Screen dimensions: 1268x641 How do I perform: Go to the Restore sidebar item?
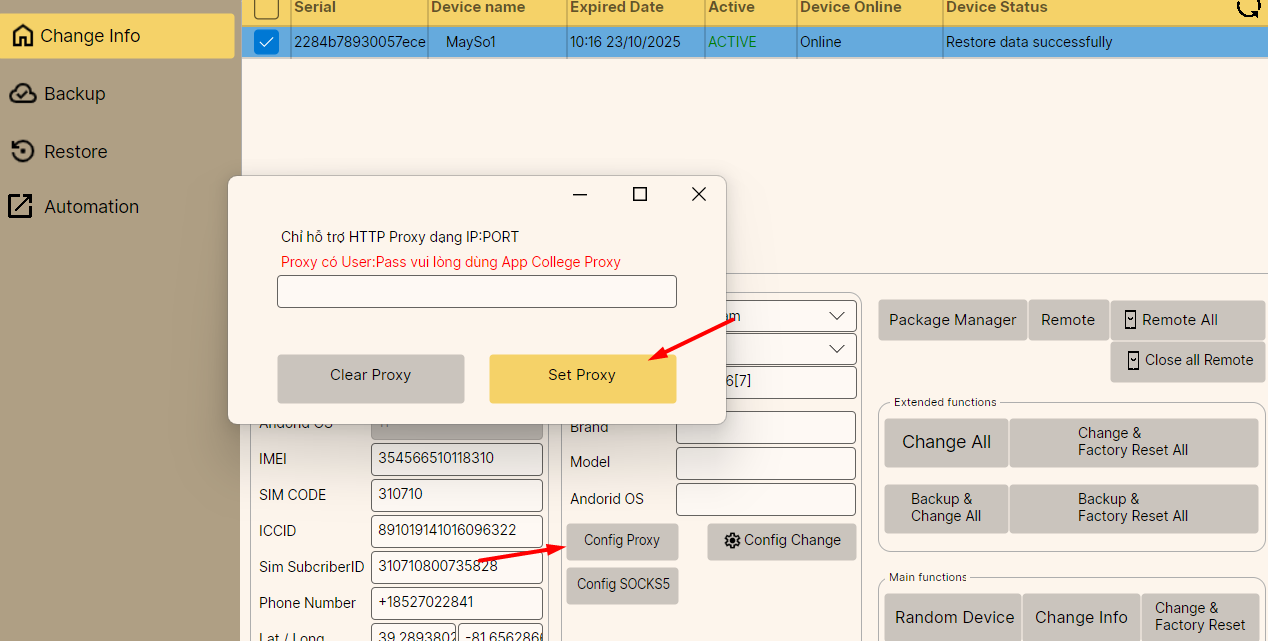click(x=75, y=152)
